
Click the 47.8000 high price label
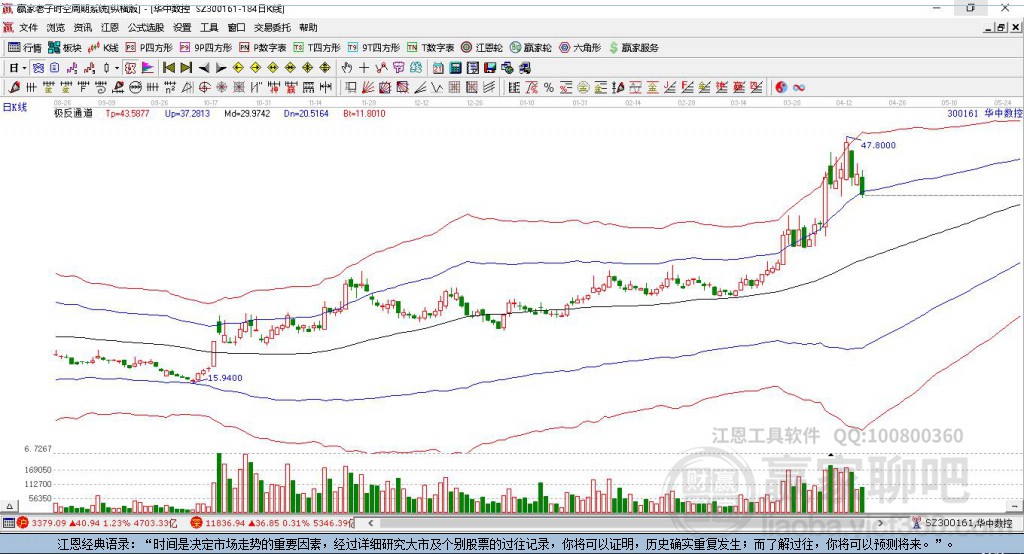(x=878, y=145)
